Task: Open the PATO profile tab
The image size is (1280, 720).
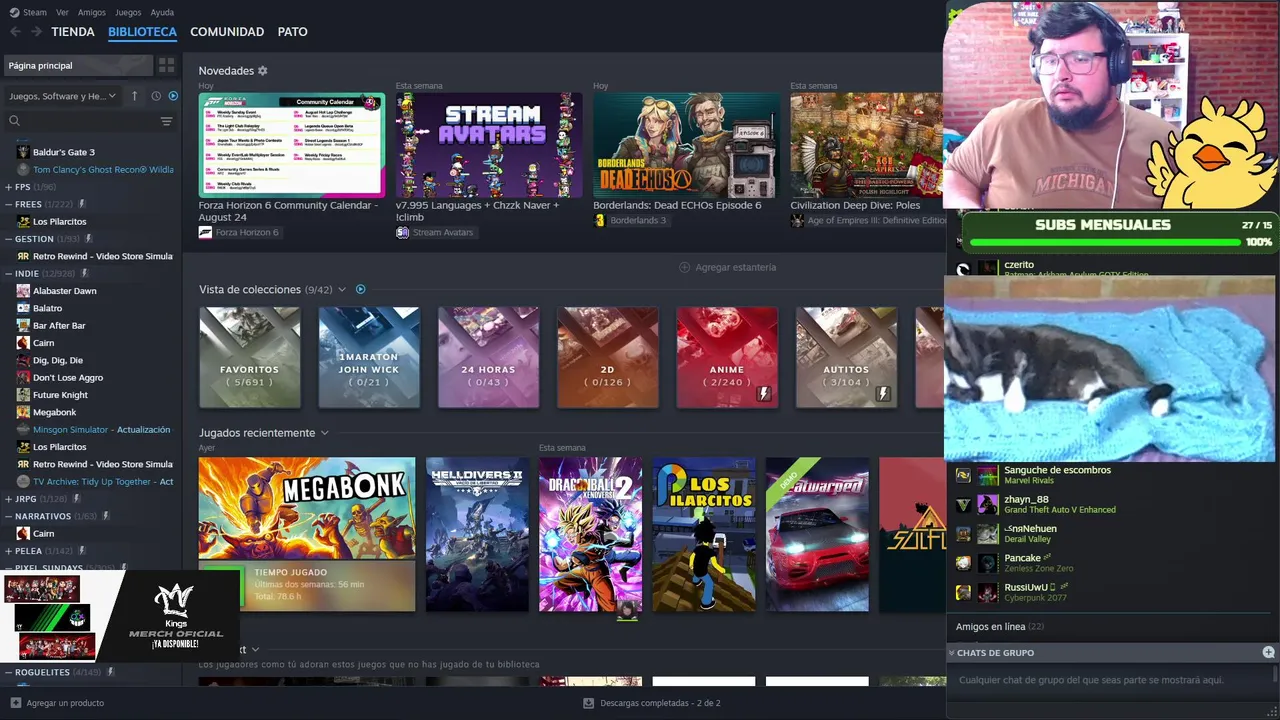Action: pos(292,32)
